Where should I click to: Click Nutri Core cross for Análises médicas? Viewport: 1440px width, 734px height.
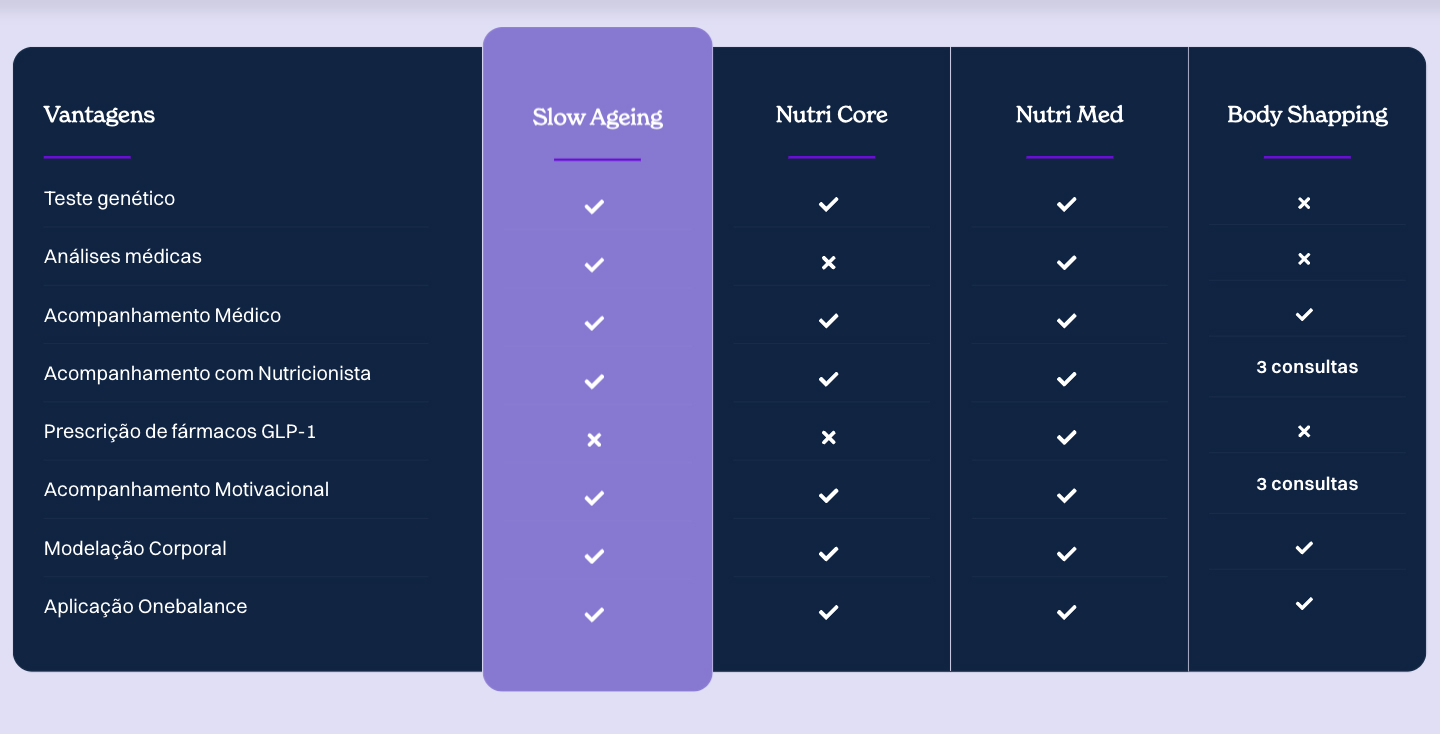(828, 263)
